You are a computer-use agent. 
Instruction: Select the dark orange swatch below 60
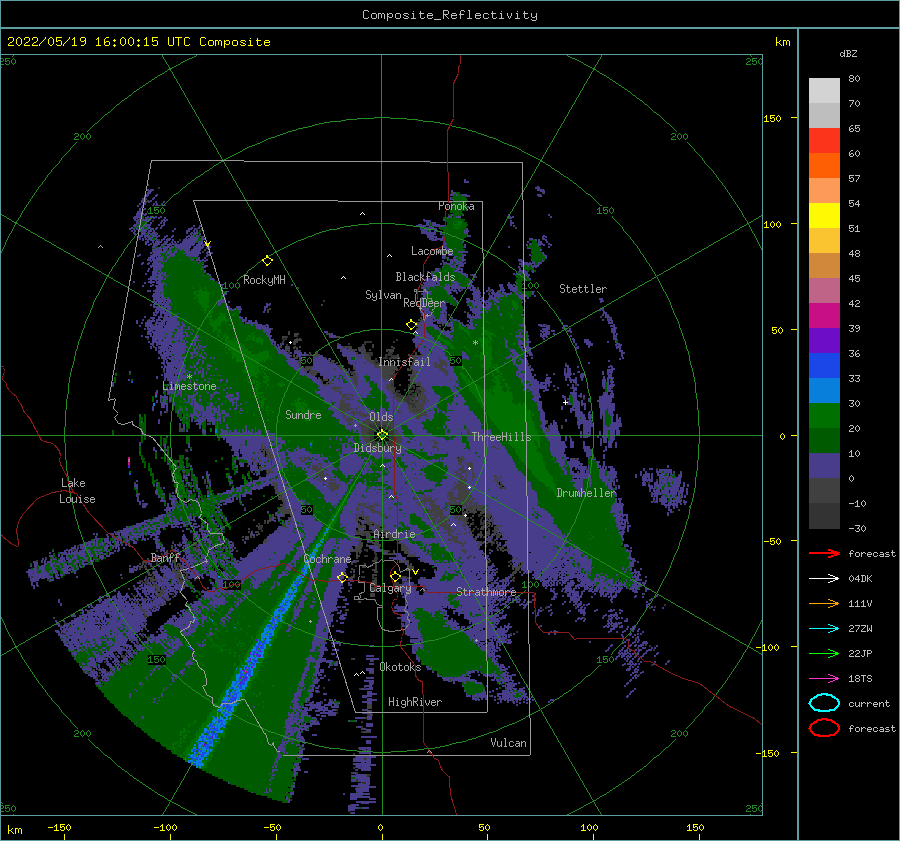[824, 165]
